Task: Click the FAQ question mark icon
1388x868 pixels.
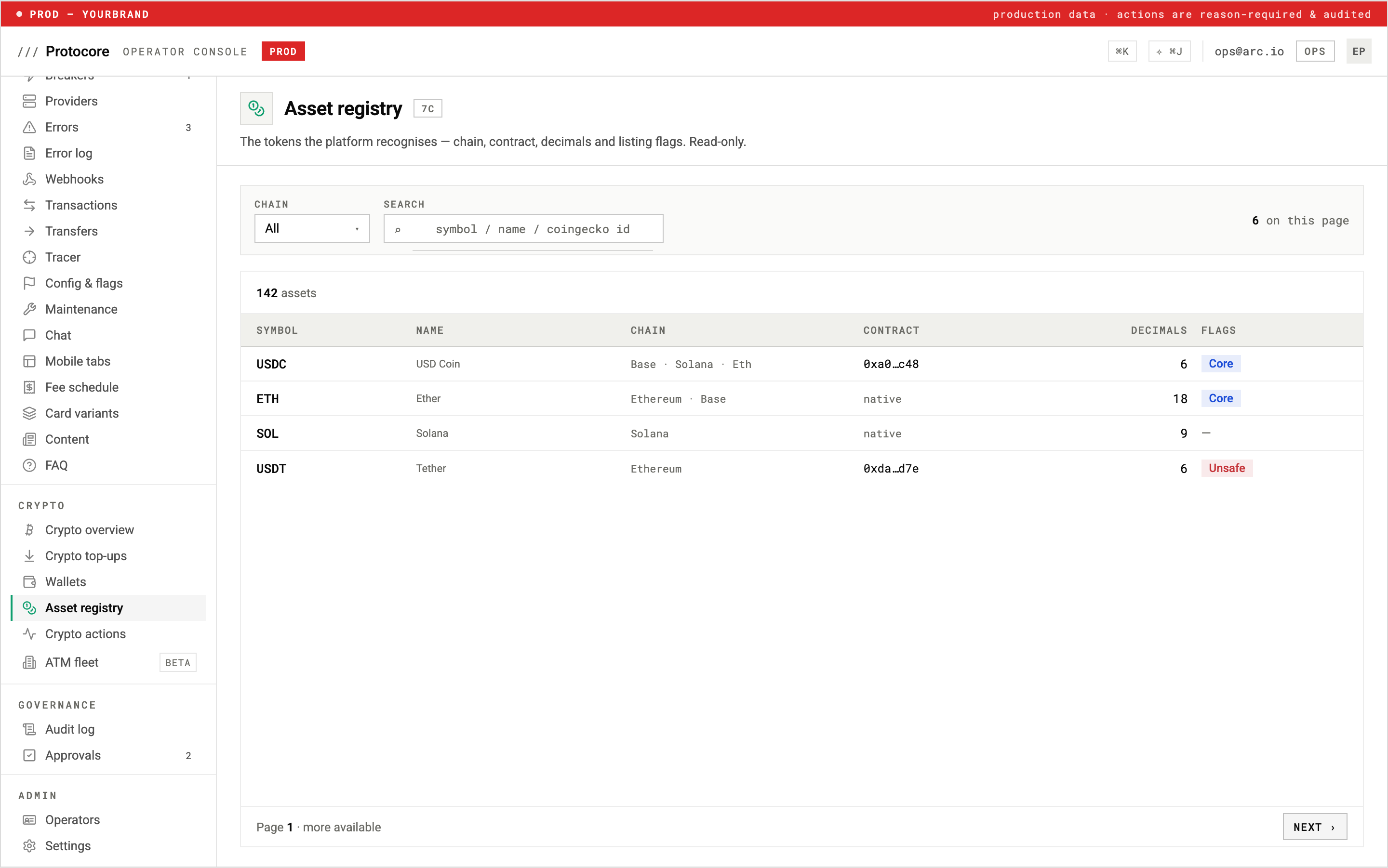Action: coord(29,466)
